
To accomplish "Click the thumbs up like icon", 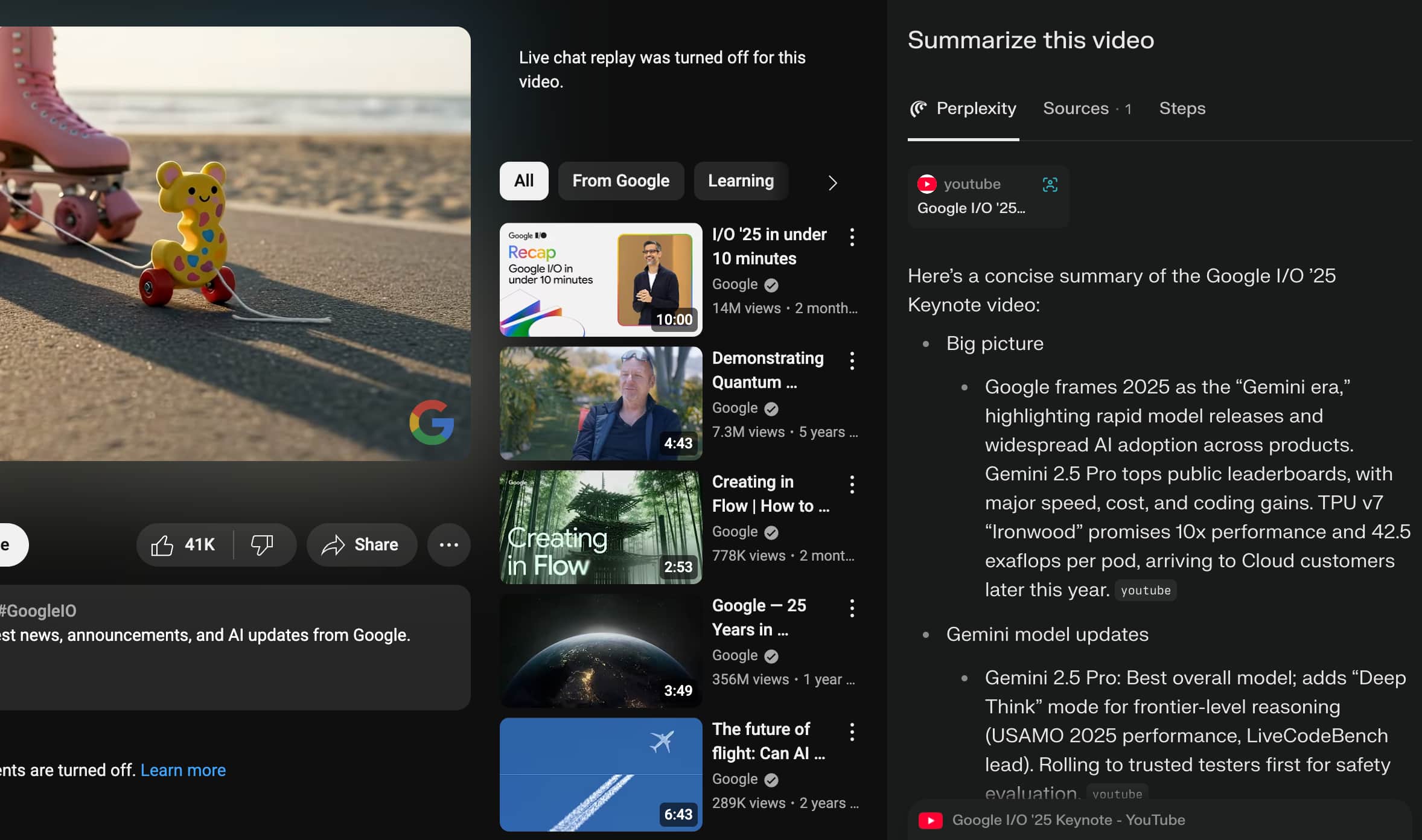I will 162,545.
